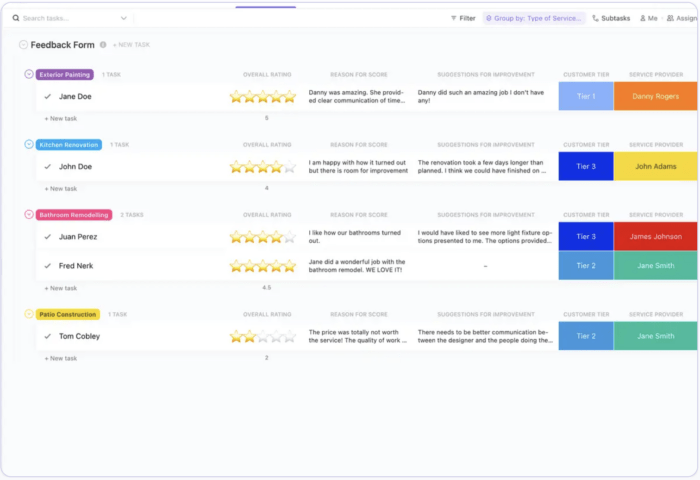This screenshot has width=700, height=480.
Task: Toggle the Fred Nerk task checkmark
Action: click(47, 266)
